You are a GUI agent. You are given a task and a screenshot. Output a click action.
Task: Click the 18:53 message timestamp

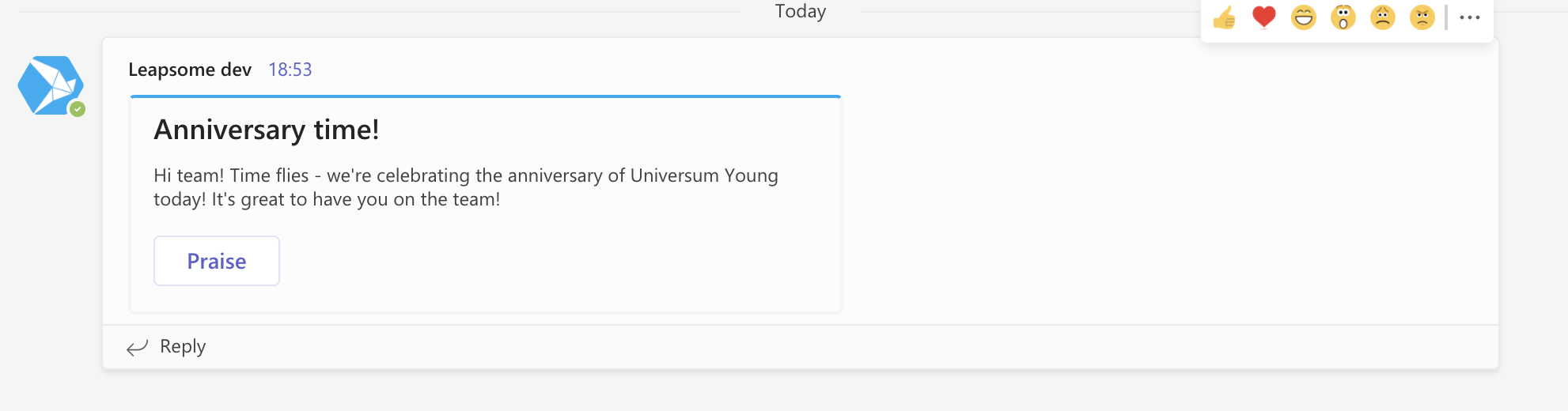290,70
